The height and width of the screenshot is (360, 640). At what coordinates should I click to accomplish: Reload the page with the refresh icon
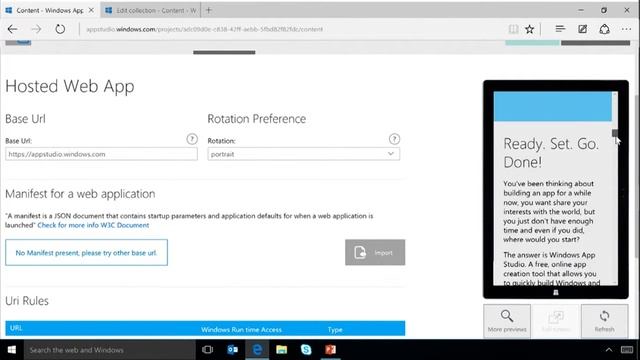coord(60,29)
